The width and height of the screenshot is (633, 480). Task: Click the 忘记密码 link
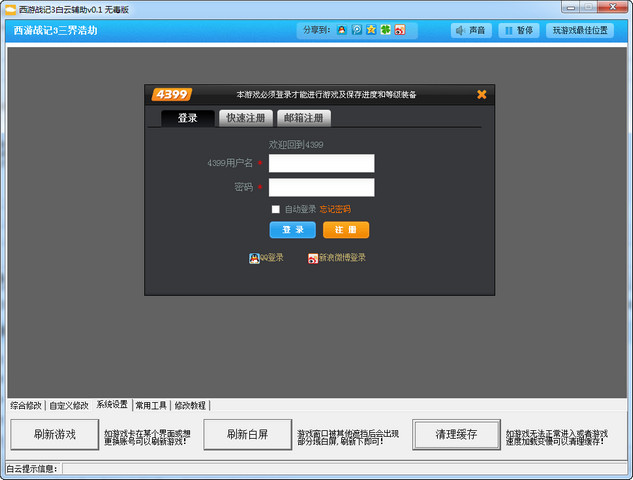point(335,209)
